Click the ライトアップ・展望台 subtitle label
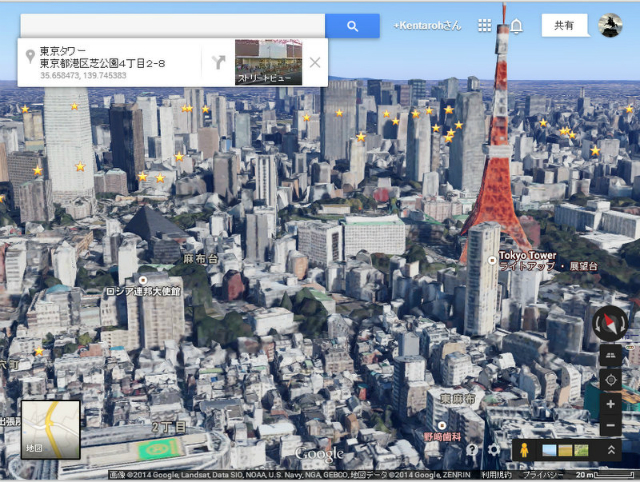The image size is (640, 482). tap(548, 267)
